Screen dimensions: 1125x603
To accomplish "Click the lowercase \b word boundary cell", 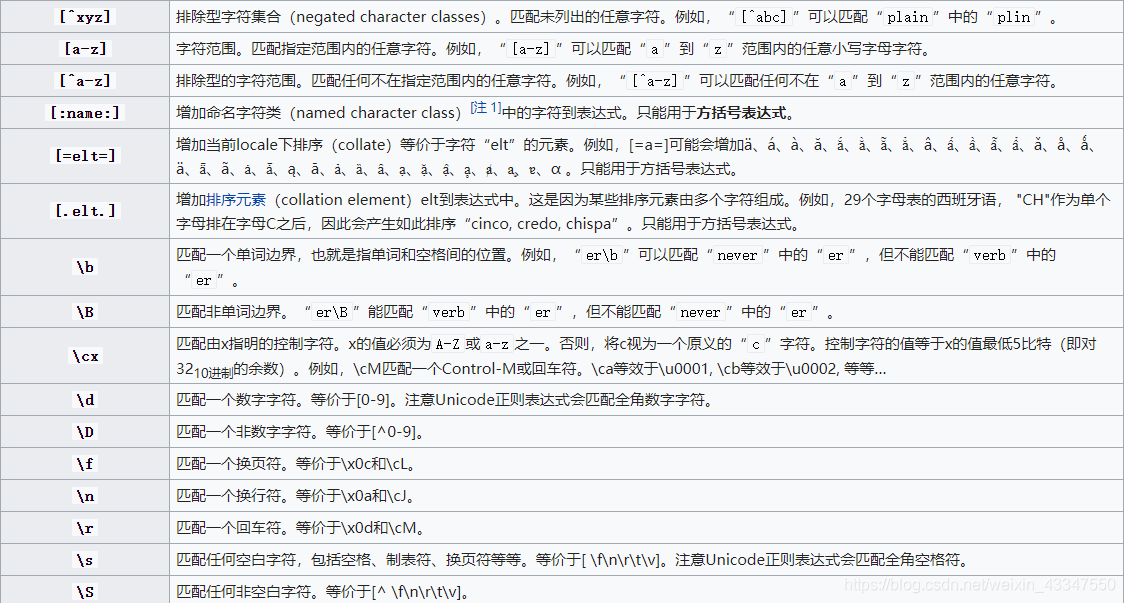I will tap(85, 267).
